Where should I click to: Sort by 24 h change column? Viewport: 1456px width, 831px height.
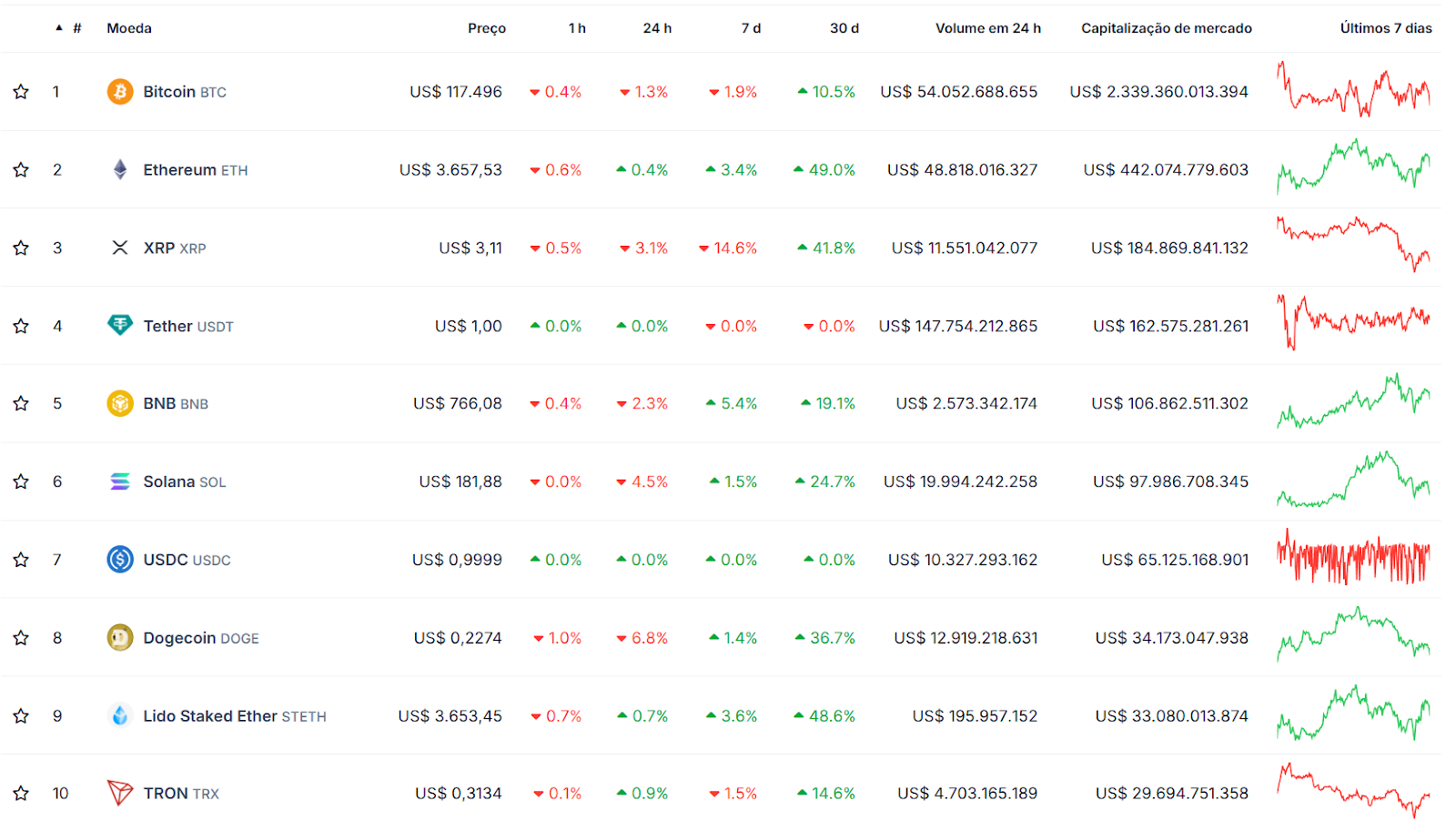pyautogui.click(x=657, y=28)
